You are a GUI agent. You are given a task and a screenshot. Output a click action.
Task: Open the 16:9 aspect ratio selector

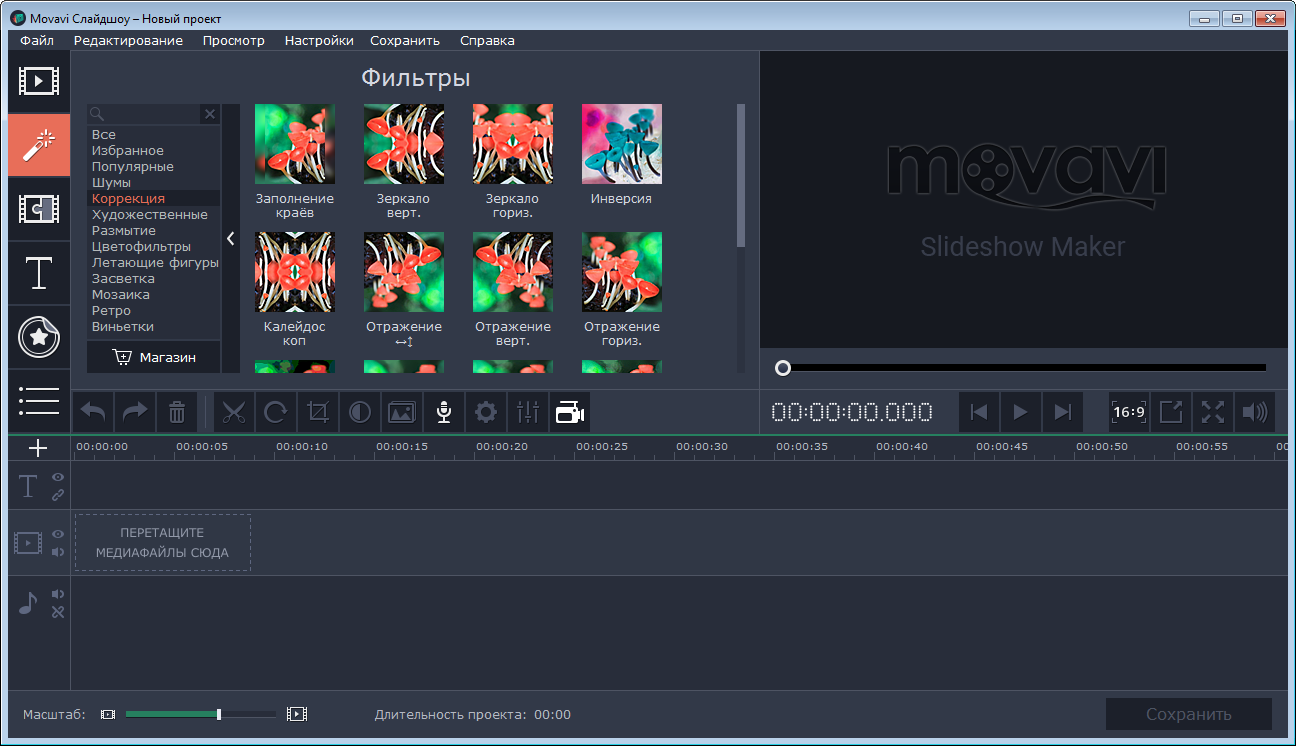[1129, 412]
